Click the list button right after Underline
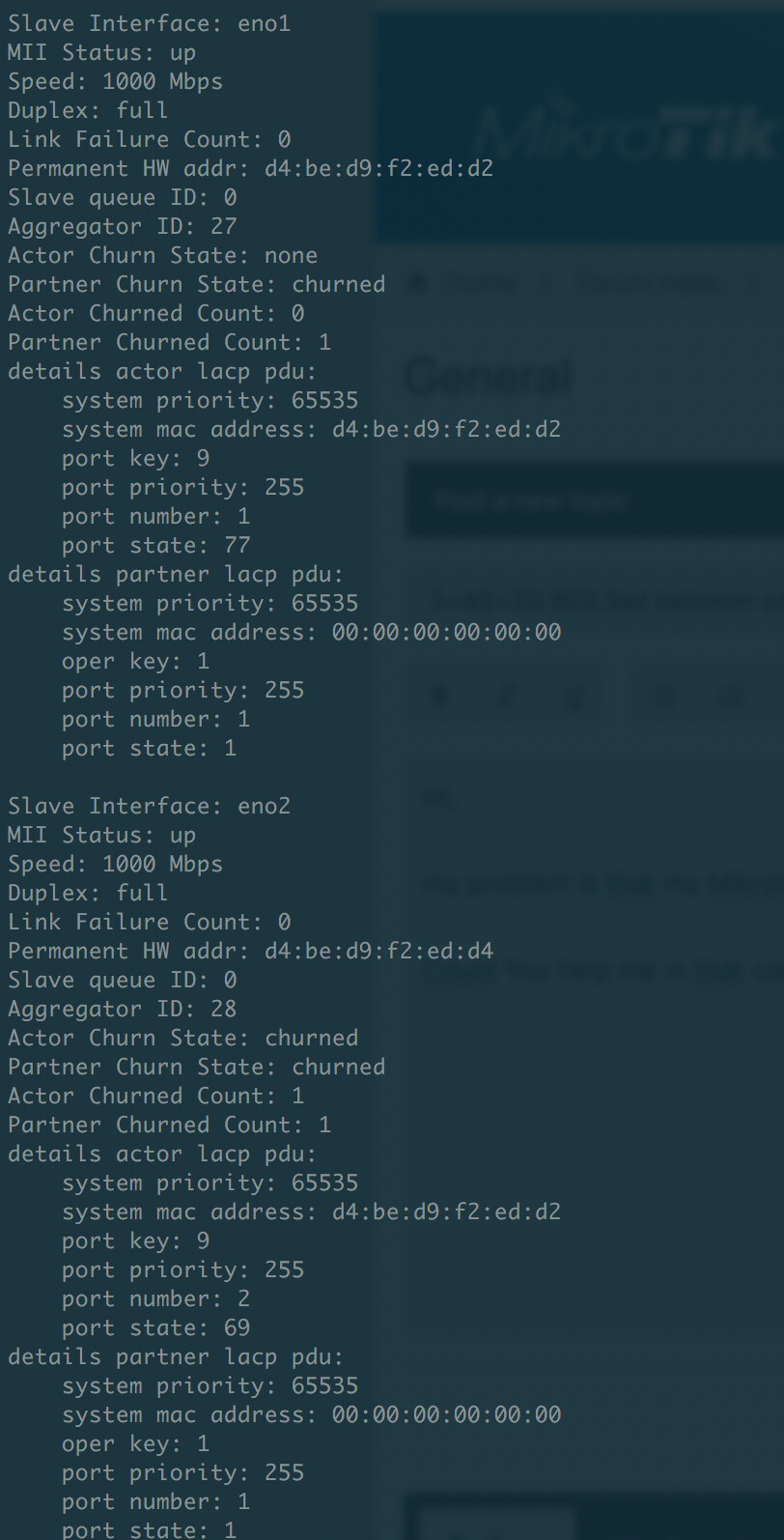Image resolution: width=784 pixels, height=1540 pixels. click(x=662, y=698)
